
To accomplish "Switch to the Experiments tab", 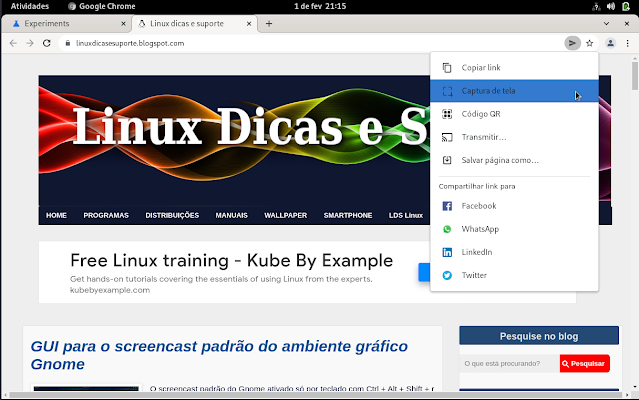I will coord(66,24).
